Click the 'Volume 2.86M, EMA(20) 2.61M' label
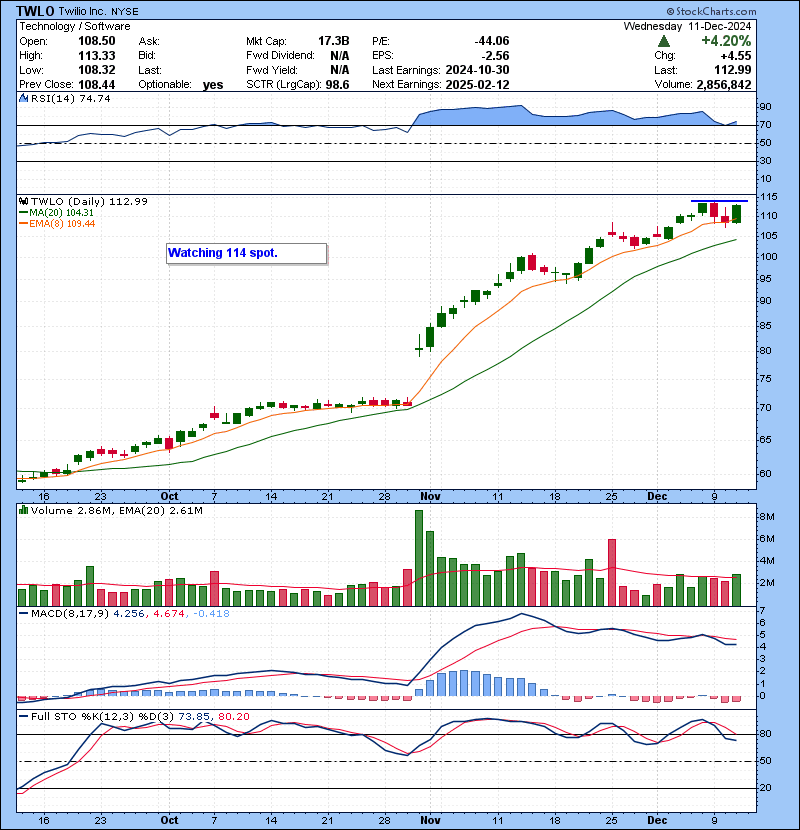This screenshot has height=830, width=800. click(116, 510)
